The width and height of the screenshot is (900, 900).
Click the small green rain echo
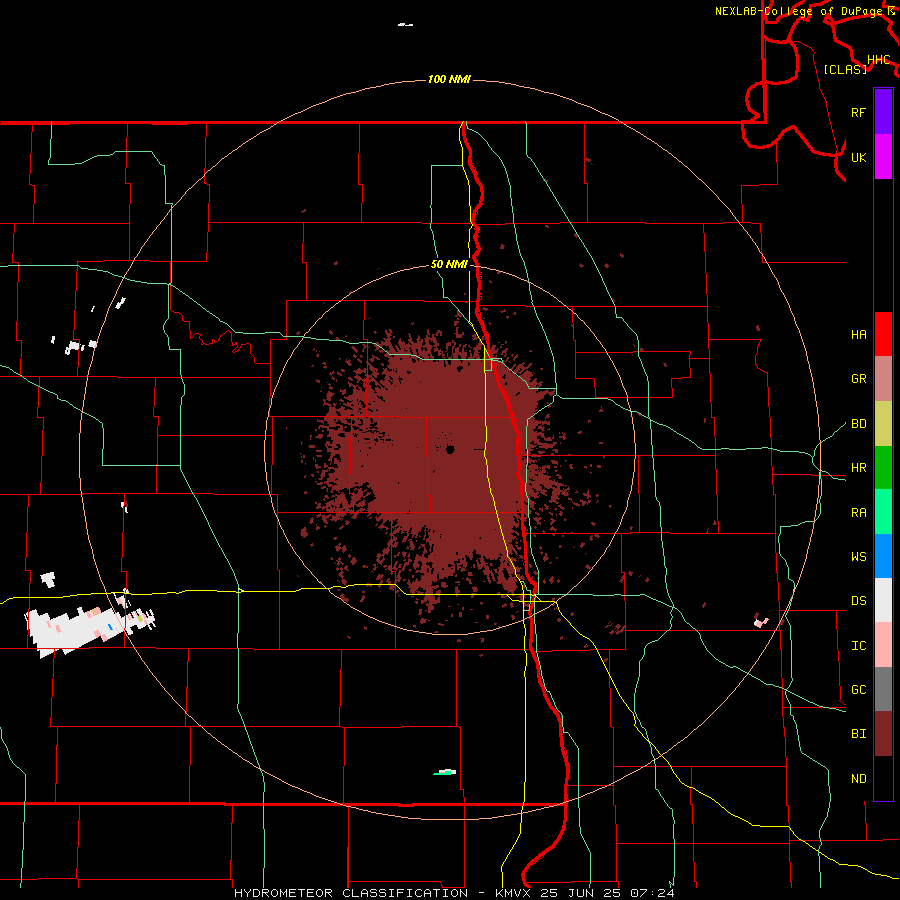(444, 772)
